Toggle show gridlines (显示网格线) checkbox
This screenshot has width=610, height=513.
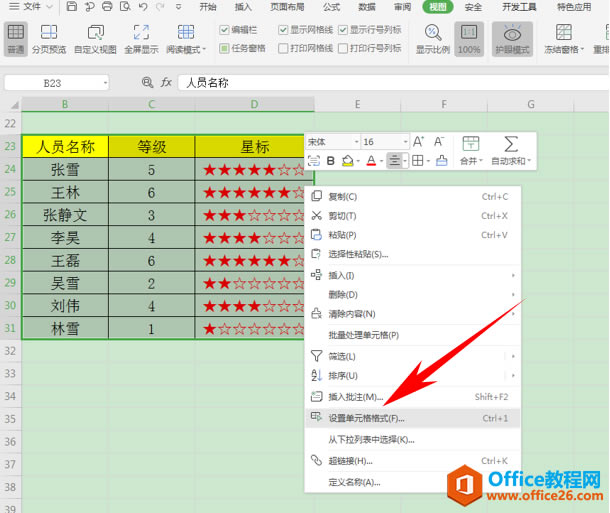click(283, 30)
